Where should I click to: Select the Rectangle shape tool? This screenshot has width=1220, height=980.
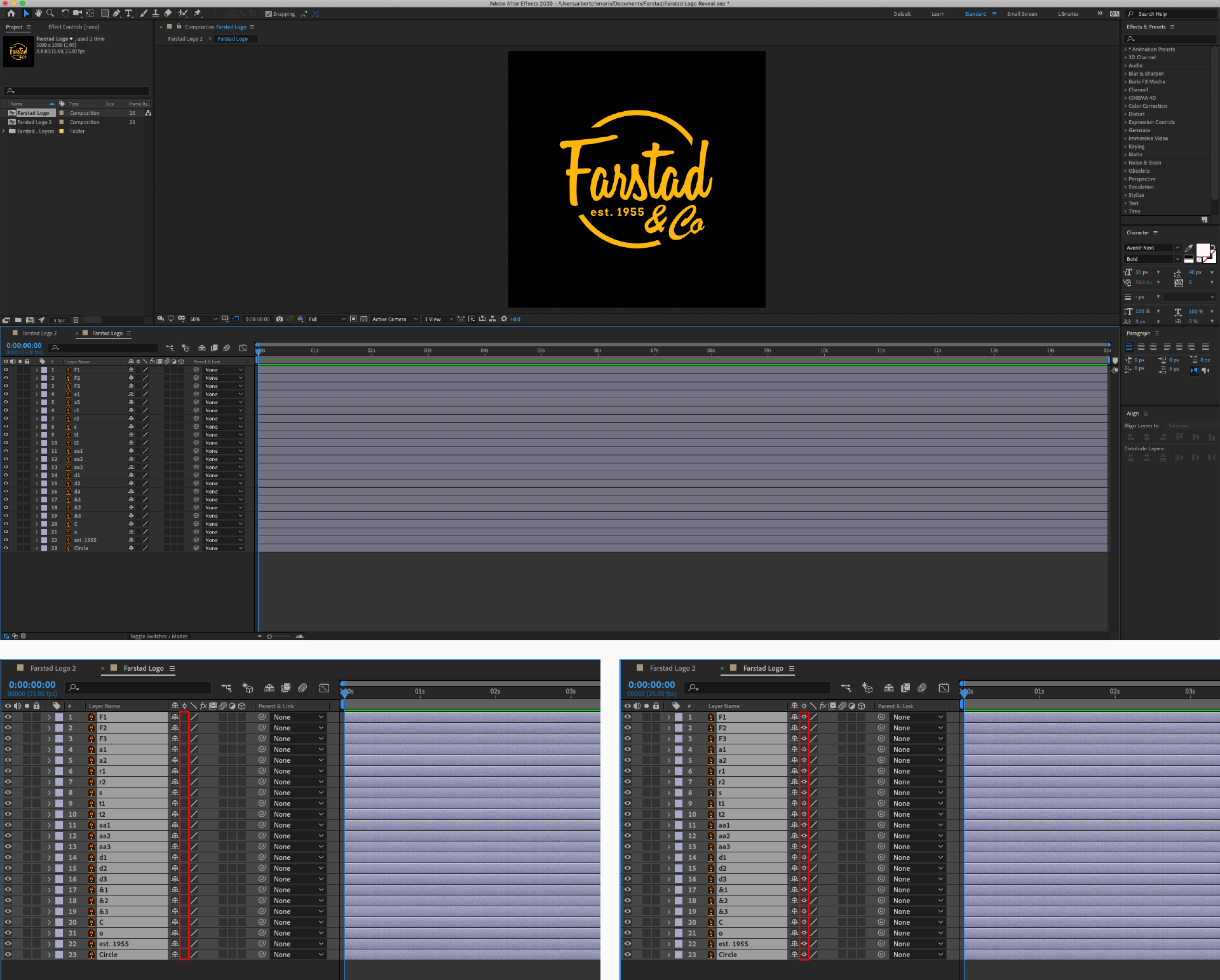coord(105,13)
